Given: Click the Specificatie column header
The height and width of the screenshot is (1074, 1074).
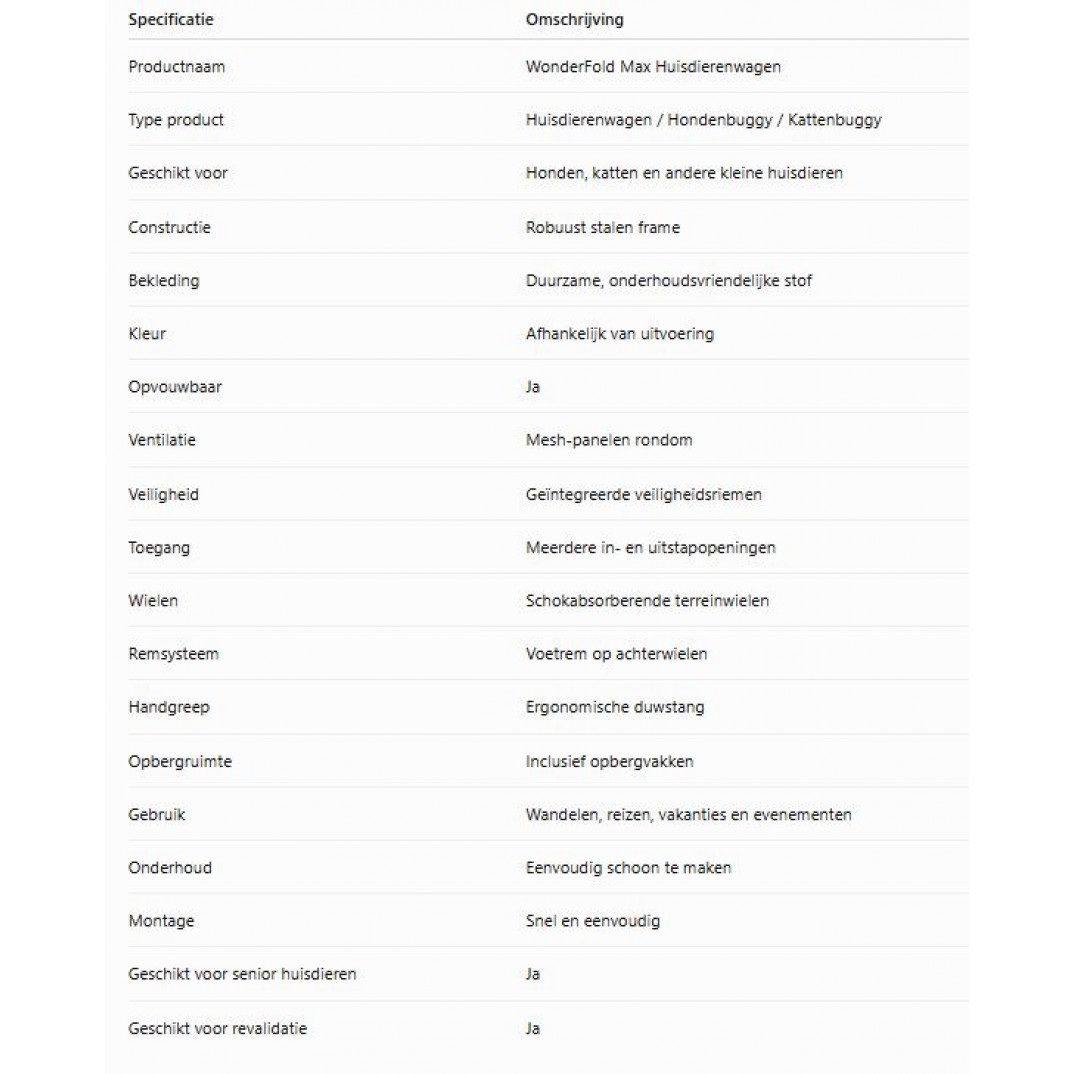Looking at the screenshot, I should 171,19.
